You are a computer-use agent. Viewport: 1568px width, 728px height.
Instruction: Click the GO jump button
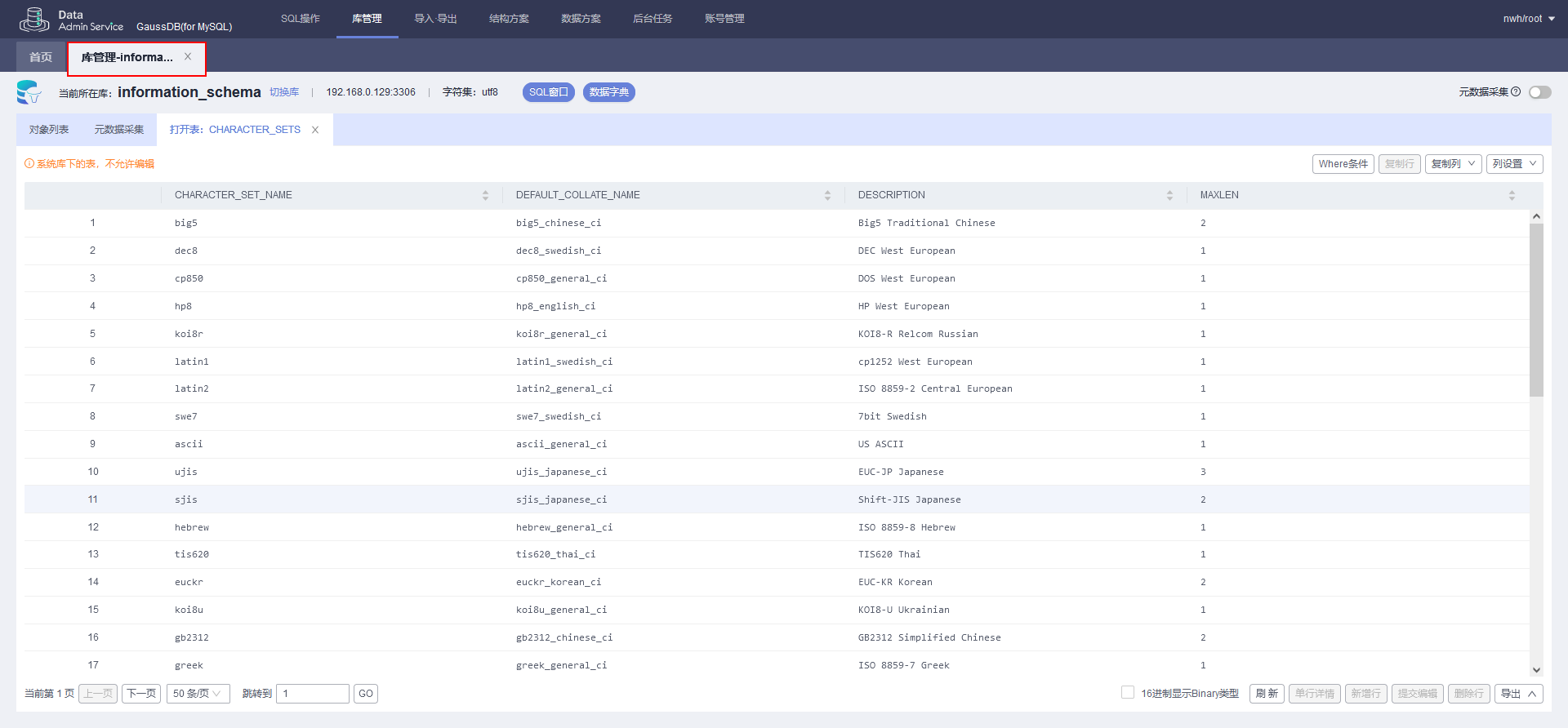click(366, 694)
